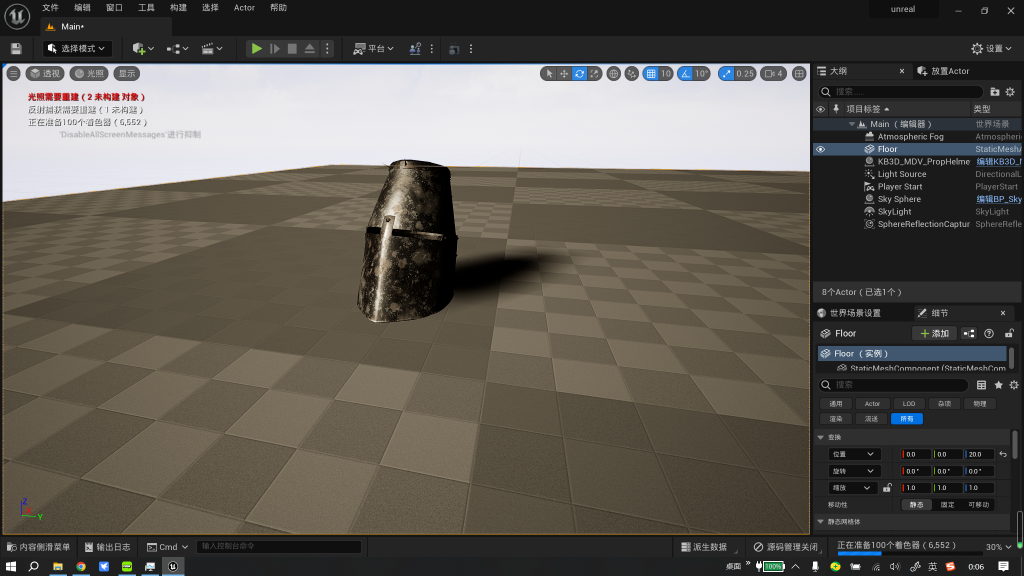Click the stop simulation square button
Screen dimensions: 1024x576
click(292, 49)
